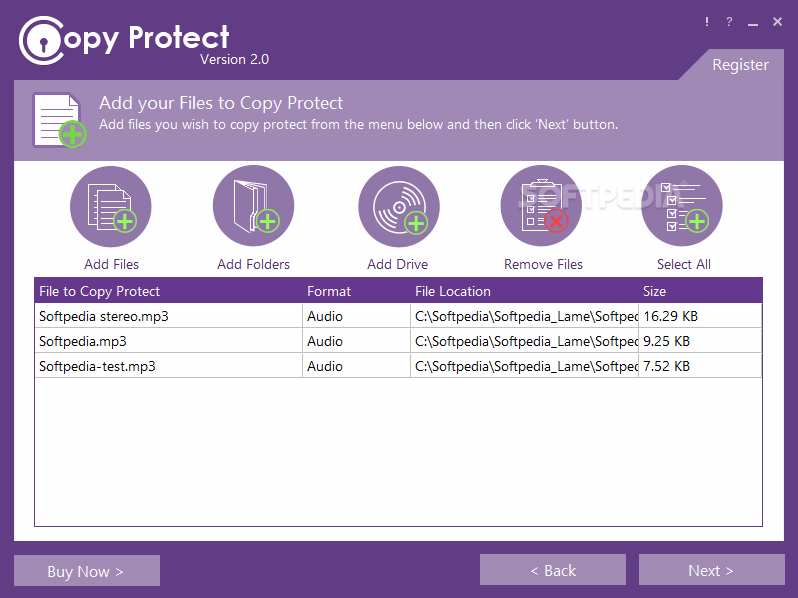The width and height of the screenshot is (798, 598).
Task: Click the Buy Now button
Action: (x=87, y=571)
